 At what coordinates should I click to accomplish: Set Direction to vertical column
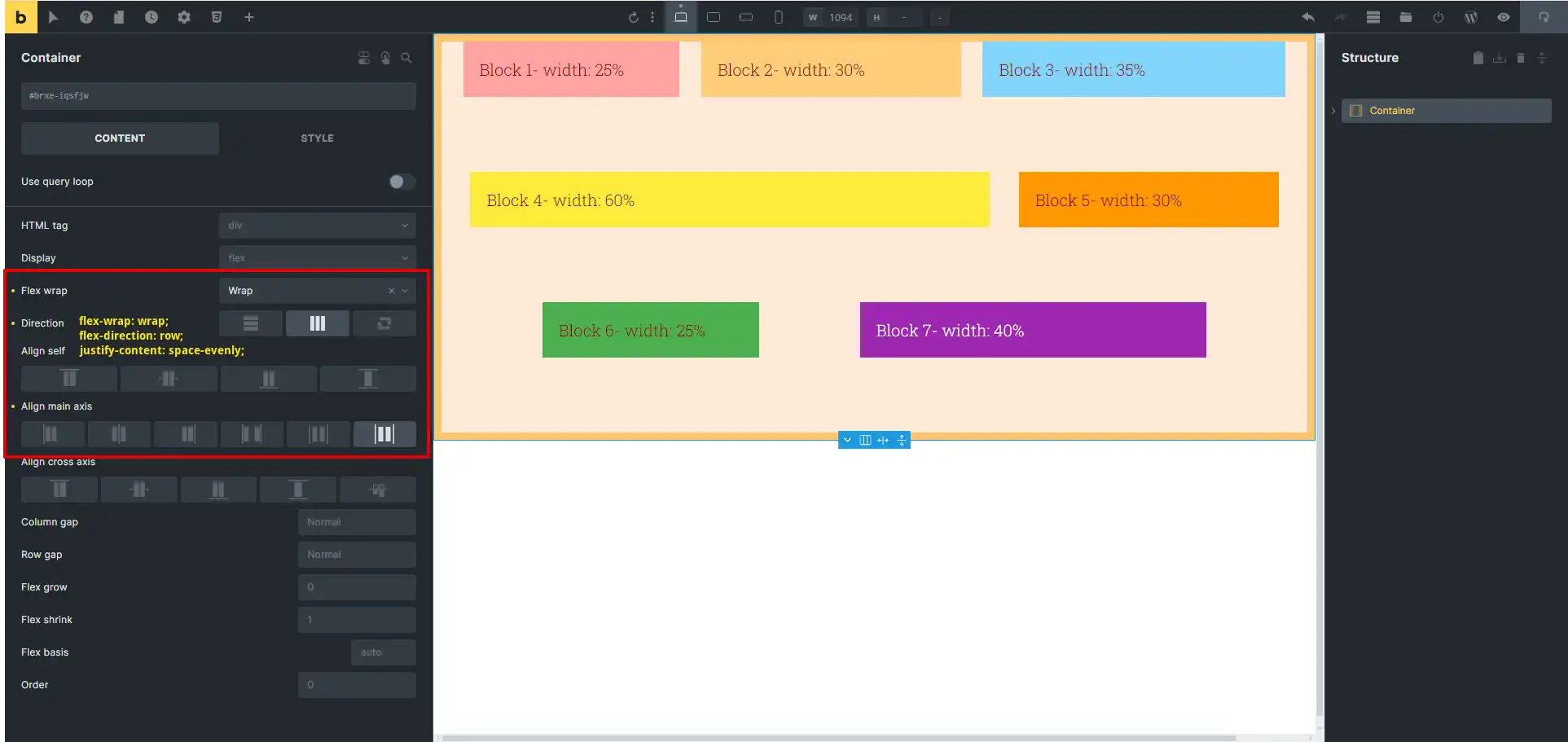pyautogui.click(x=251, y=323)
